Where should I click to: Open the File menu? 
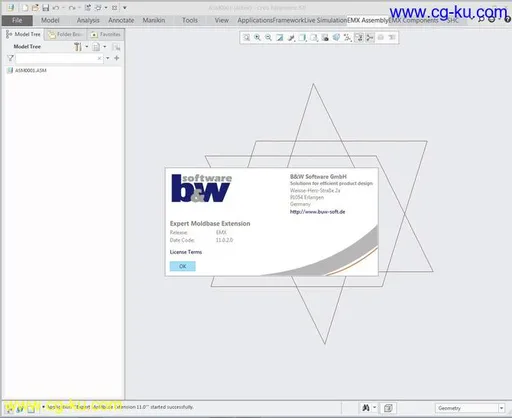tap(17, 20)
